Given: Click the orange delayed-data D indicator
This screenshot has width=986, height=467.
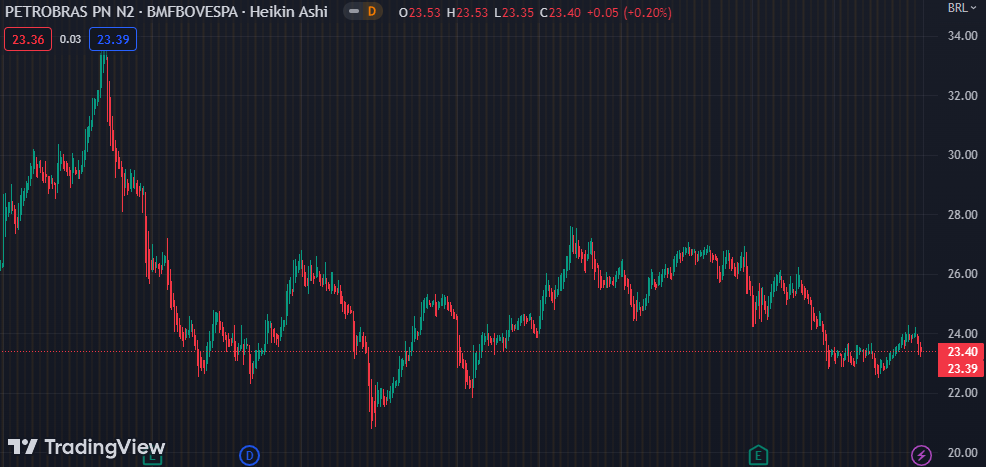Looking at the screenshot, I should 372,11.
